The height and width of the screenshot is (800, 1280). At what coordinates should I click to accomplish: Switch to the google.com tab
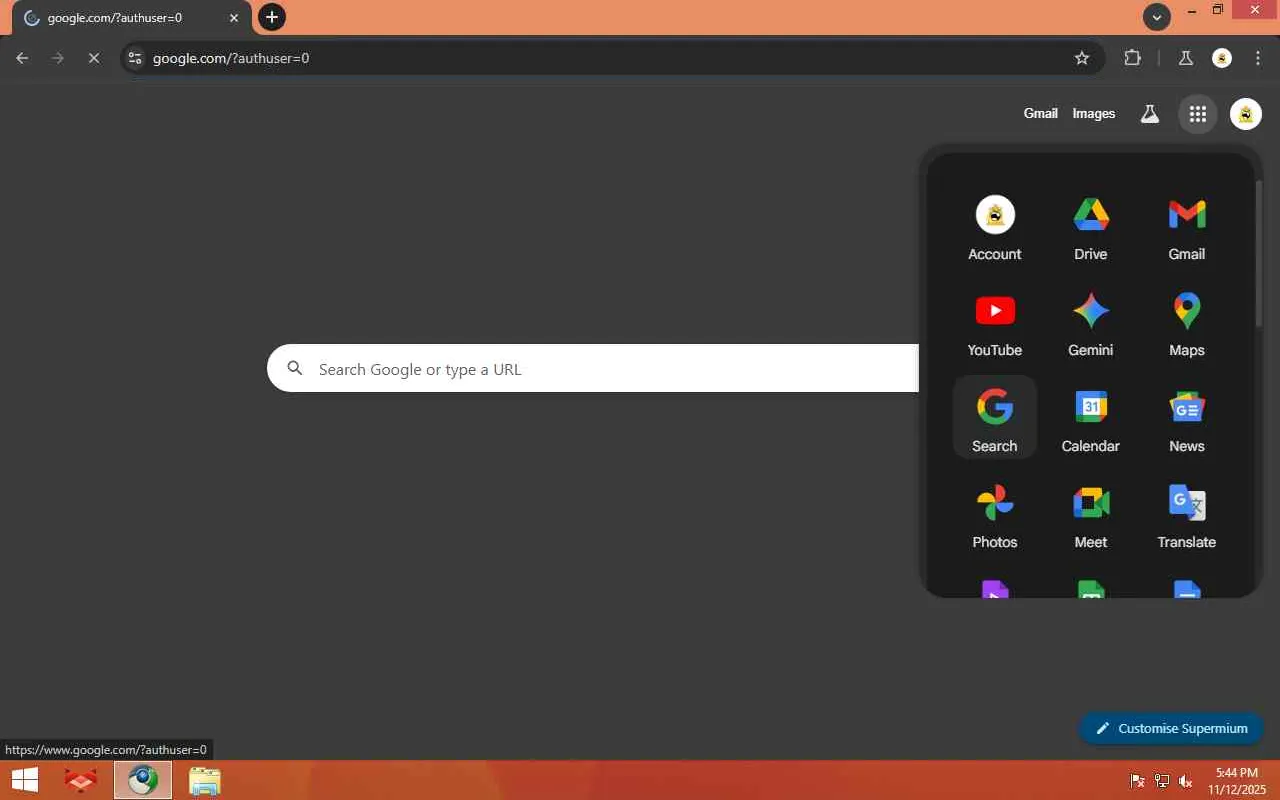coord(131,18)
